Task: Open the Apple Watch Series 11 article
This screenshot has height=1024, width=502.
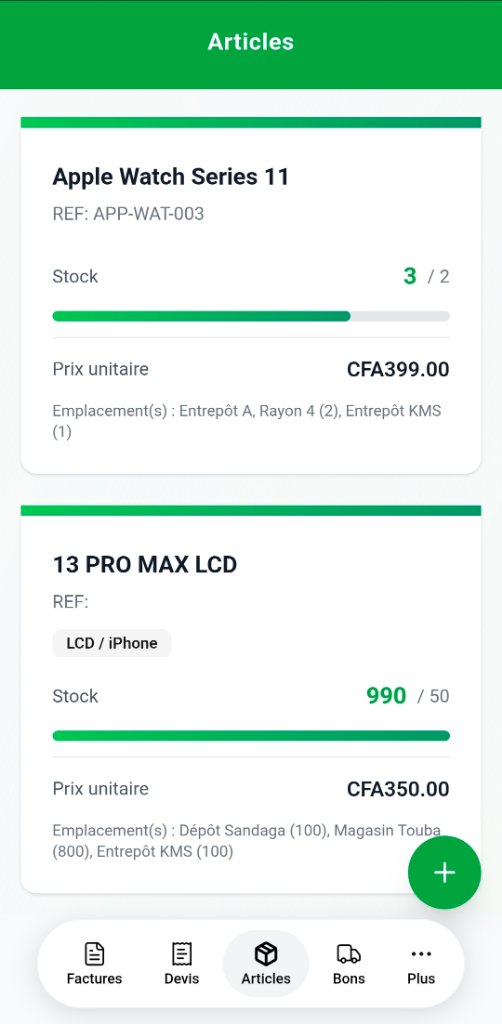Action: click(x=251, y=296)
